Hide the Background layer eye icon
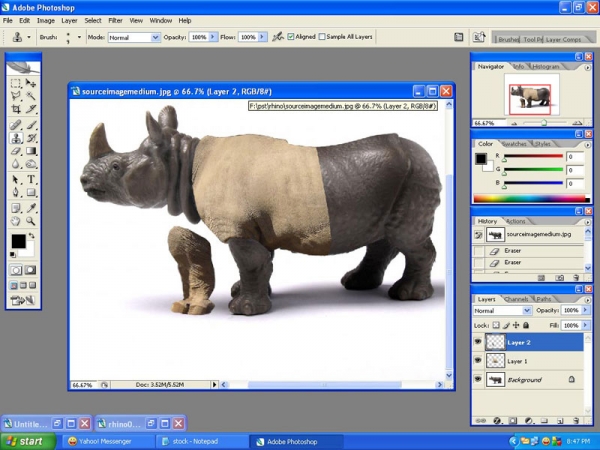Screen dimensions: 600x450 click(x=478, y=379)
